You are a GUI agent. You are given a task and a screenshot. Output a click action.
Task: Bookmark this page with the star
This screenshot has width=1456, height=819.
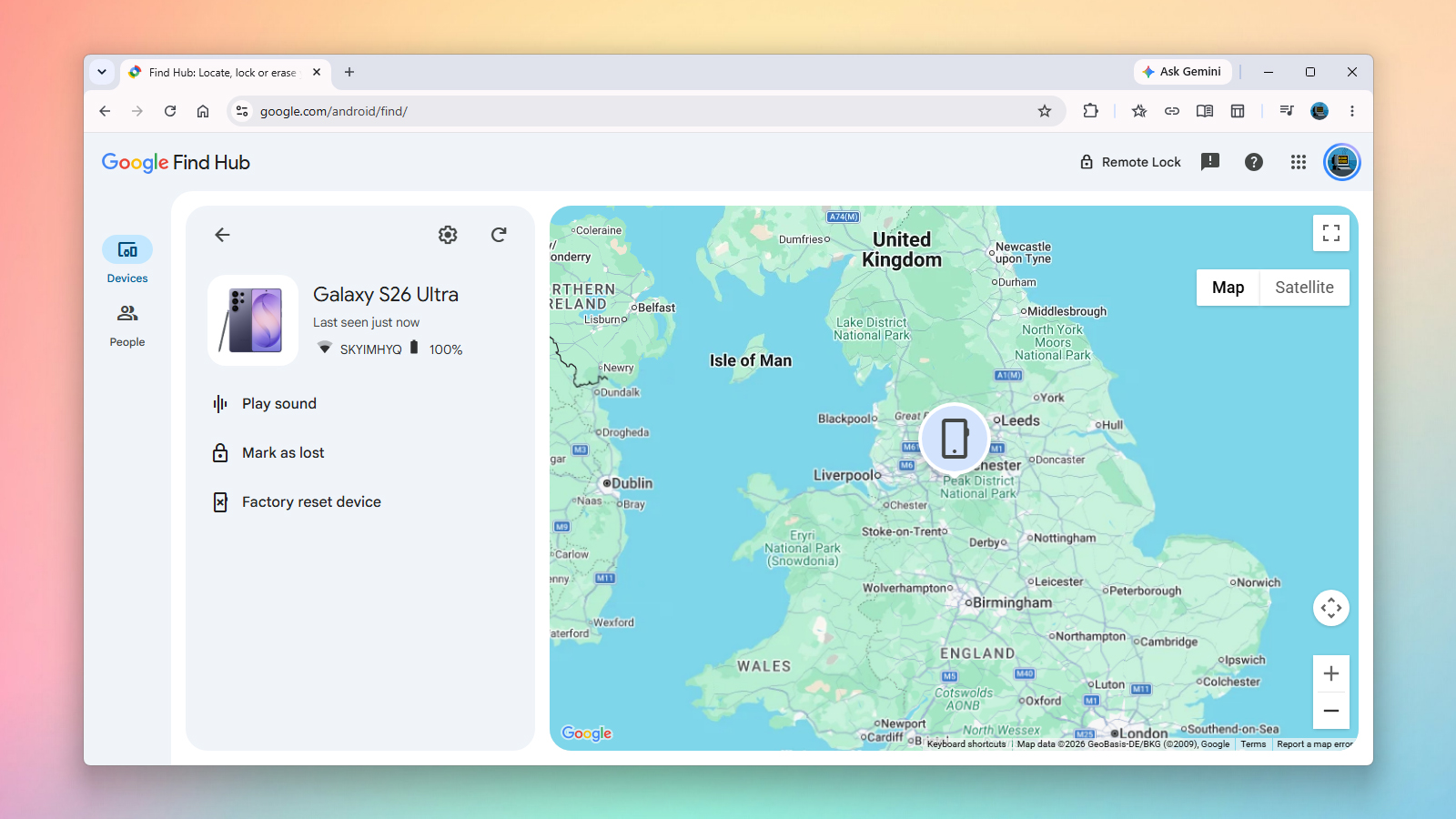click(x=1045, y=111)
